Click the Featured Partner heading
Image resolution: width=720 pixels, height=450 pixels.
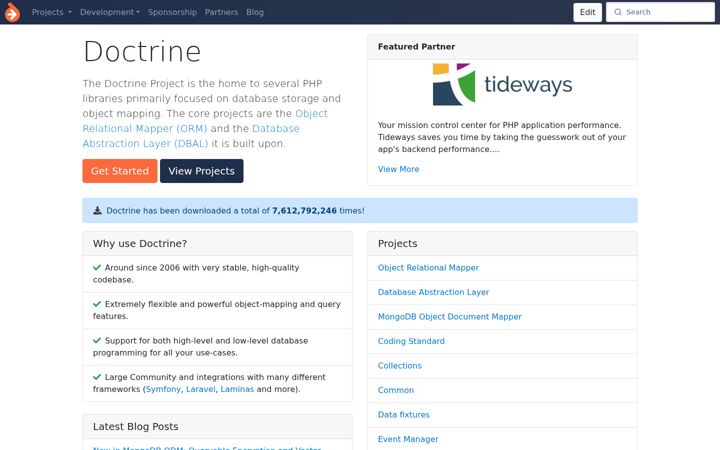pos(416,46)
